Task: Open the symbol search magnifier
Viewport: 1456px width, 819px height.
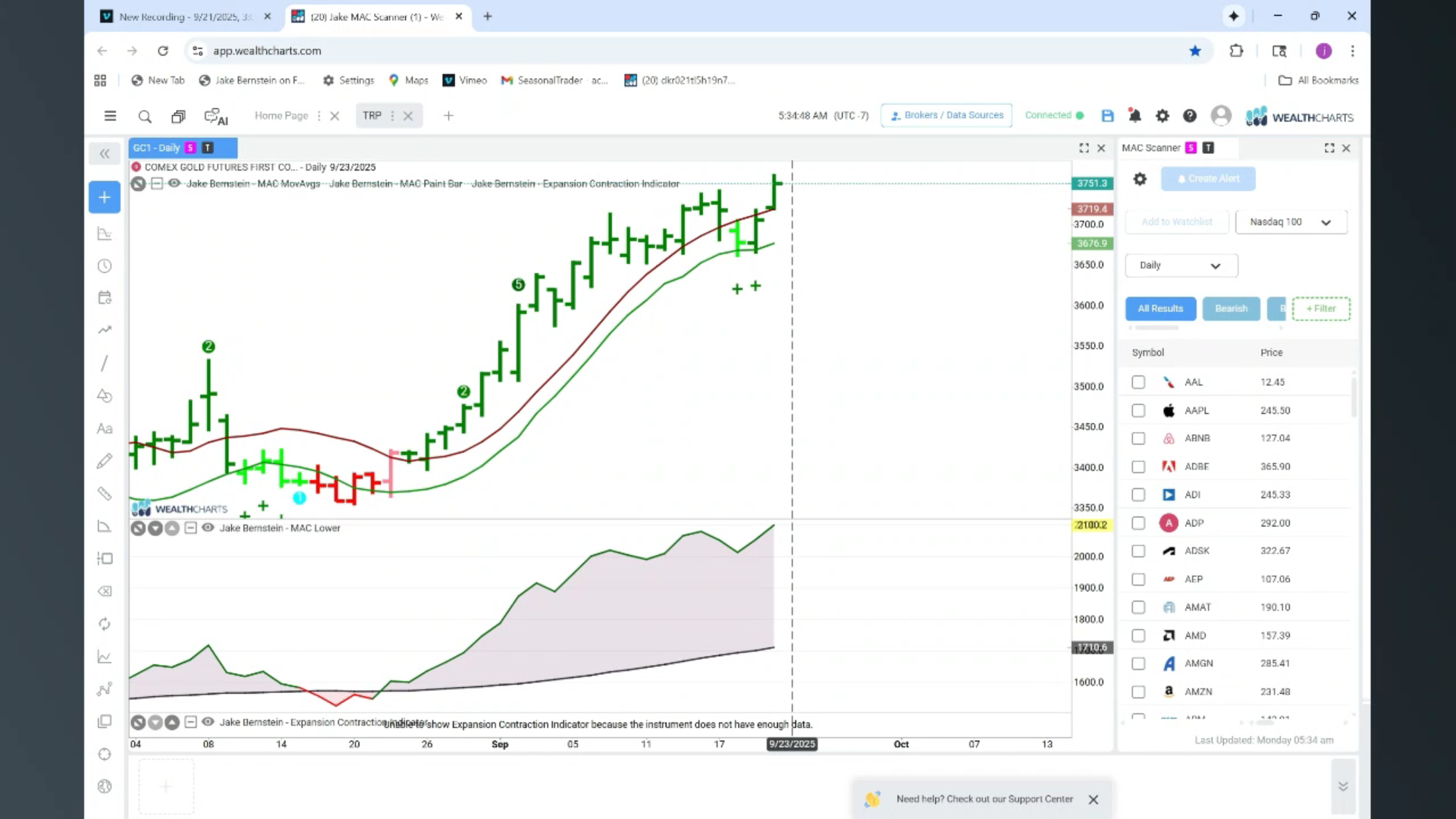Action: pyautogui.click(x=145, y=116)
